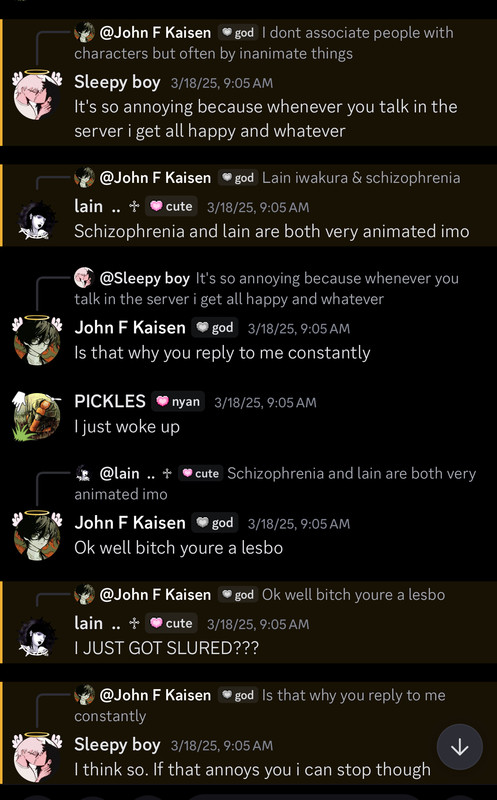Viewport: 497px width, 800px height.
Task: Open PICKLES' profile avatar
Action: (37, 416)
